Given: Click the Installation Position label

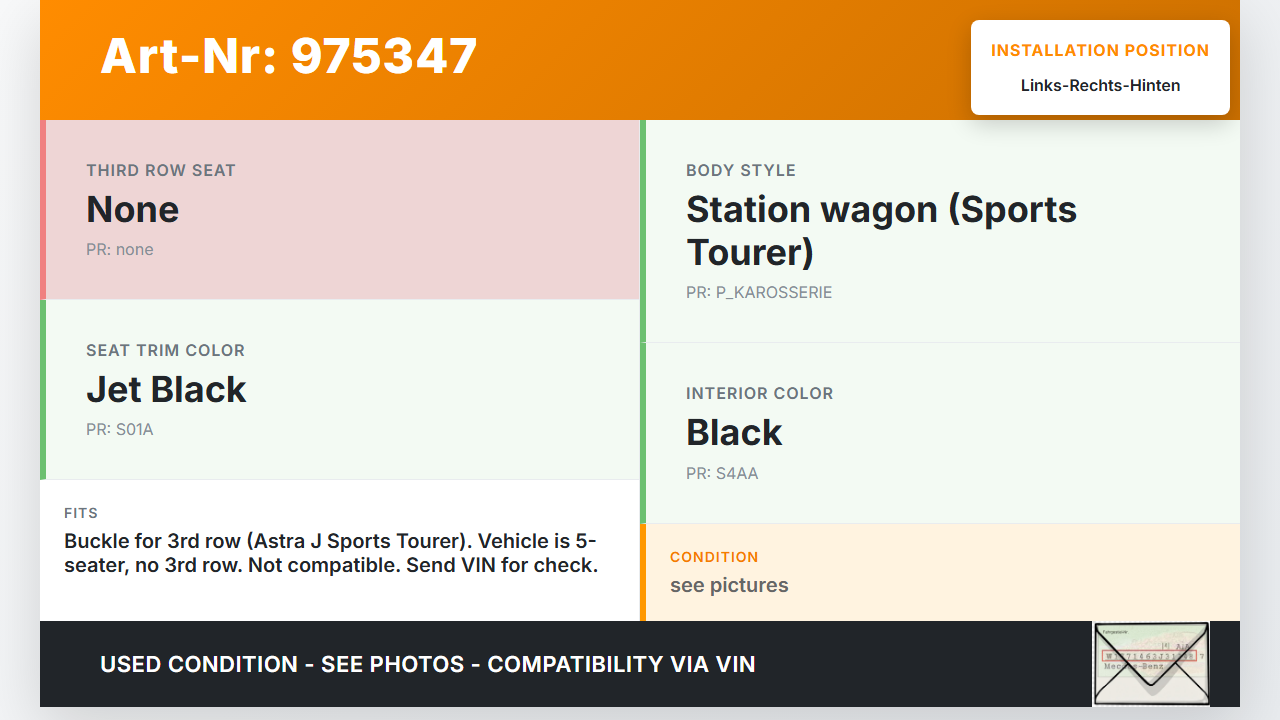Looking at the screenshot, I should tap(1100, 50).
